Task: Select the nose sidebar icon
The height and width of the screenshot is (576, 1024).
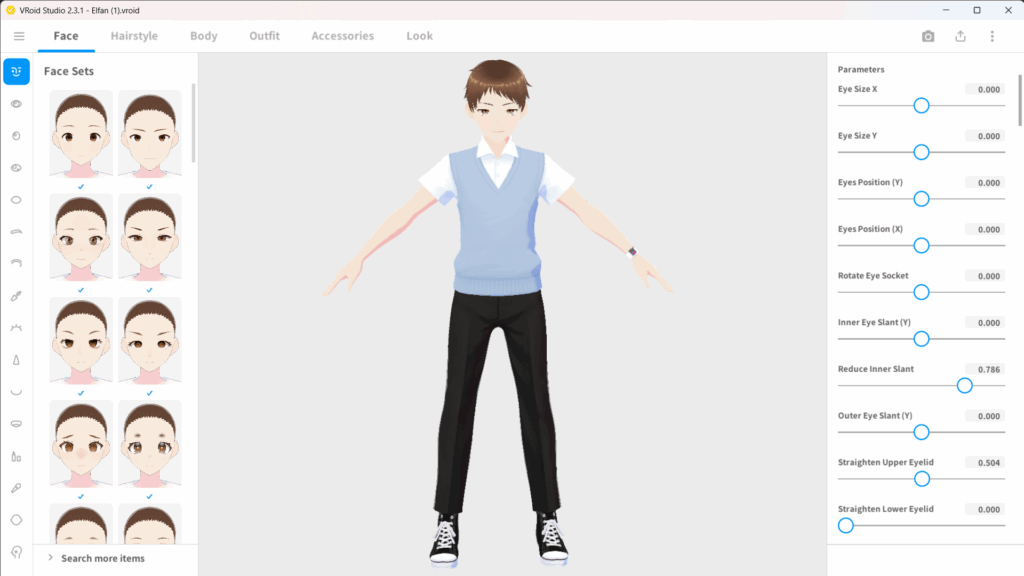Action: (16, 360)
